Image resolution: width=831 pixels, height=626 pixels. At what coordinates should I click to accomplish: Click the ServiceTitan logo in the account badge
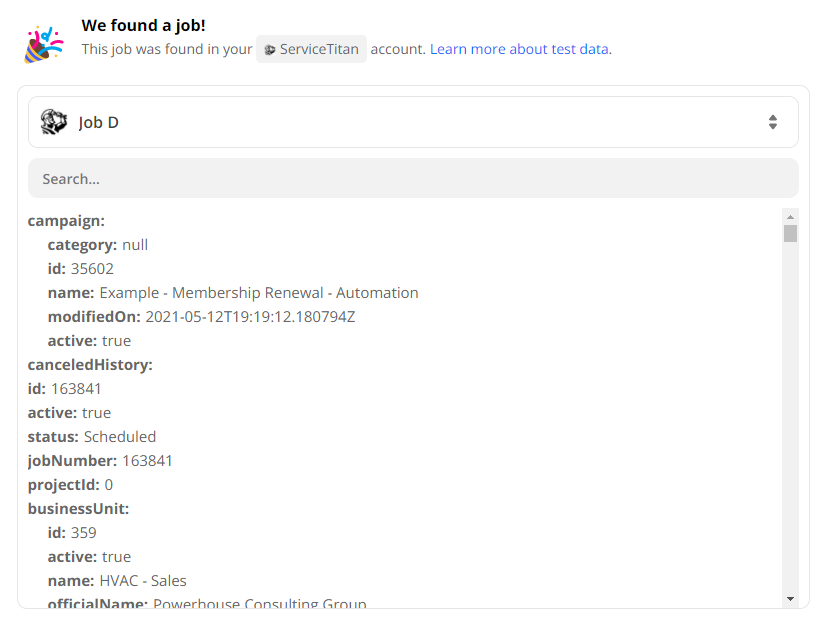[x=269, y=49]
